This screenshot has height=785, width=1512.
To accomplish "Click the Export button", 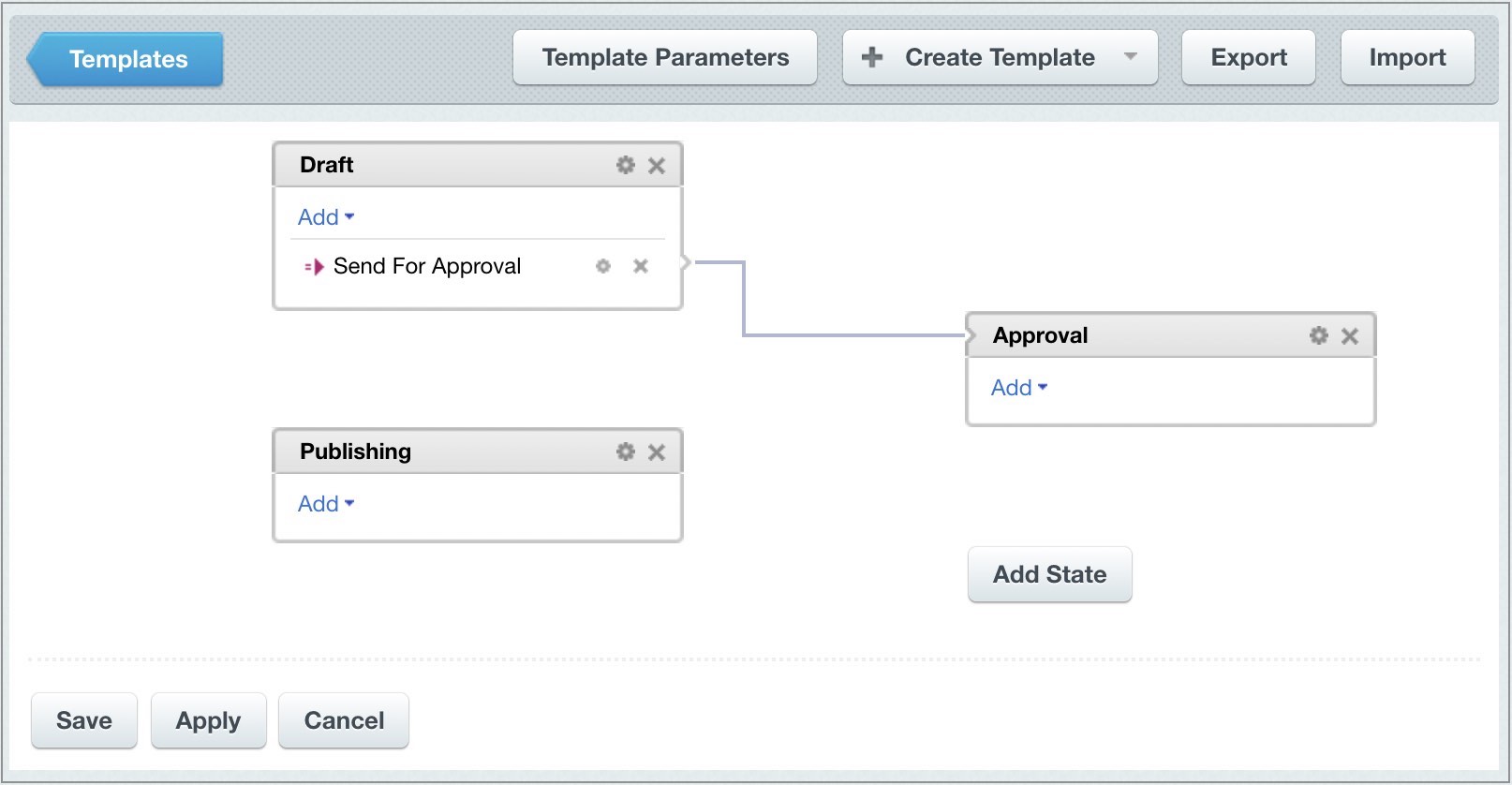I will (x=1249, y=57).
